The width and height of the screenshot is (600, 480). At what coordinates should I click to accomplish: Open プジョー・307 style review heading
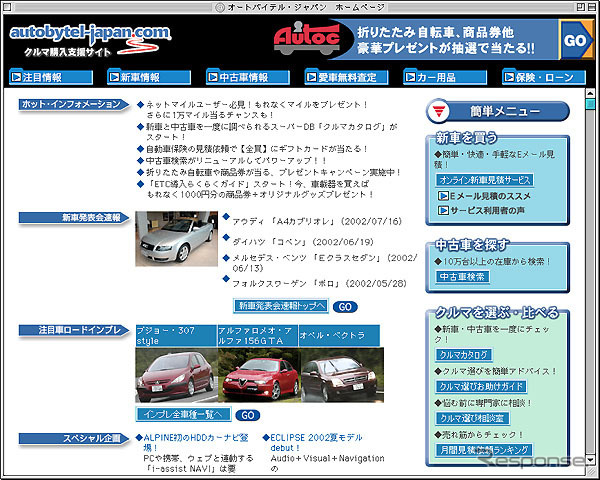tap(176, 336)
